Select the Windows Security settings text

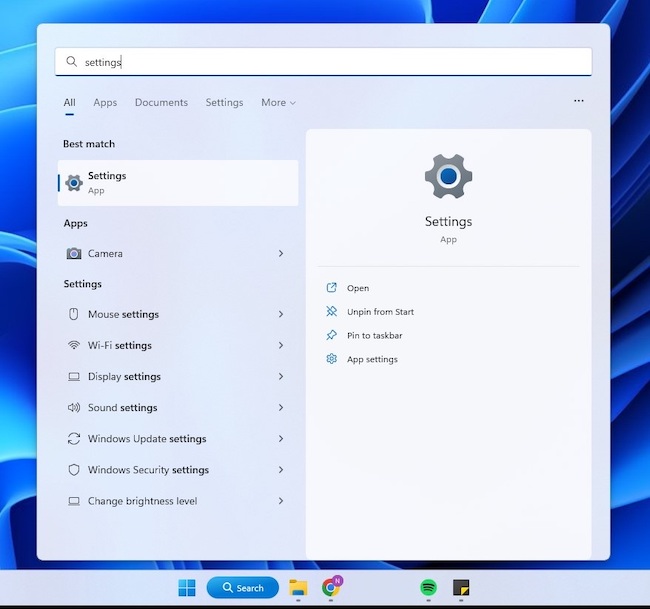tap(148, 470)
